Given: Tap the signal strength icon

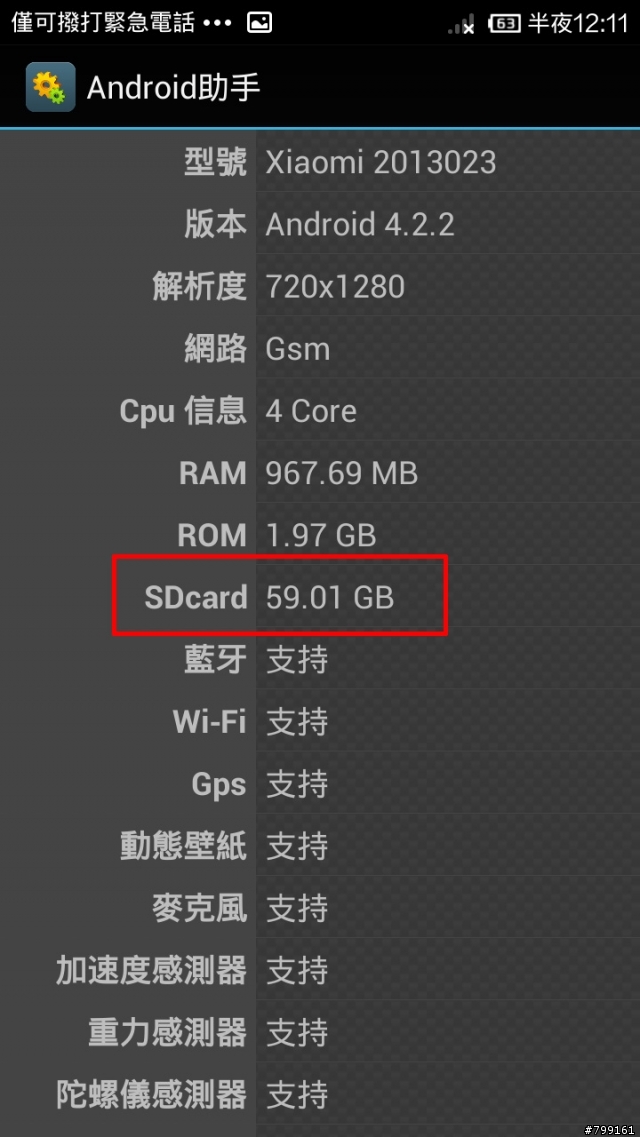Looking at the screenshot, I should (461, 24).
